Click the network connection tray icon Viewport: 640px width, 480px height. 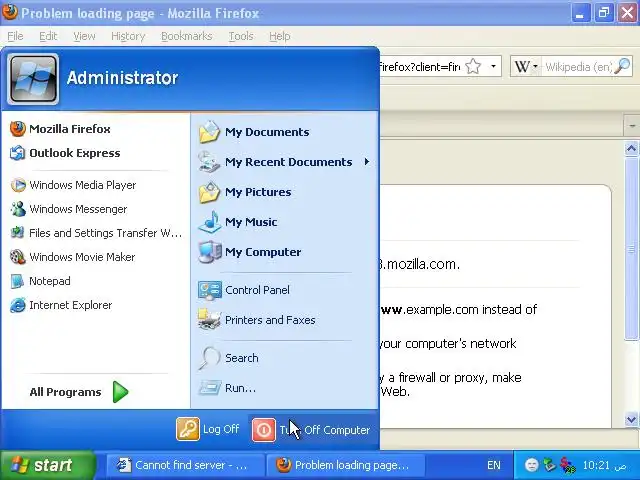click(x=550, y=464)
